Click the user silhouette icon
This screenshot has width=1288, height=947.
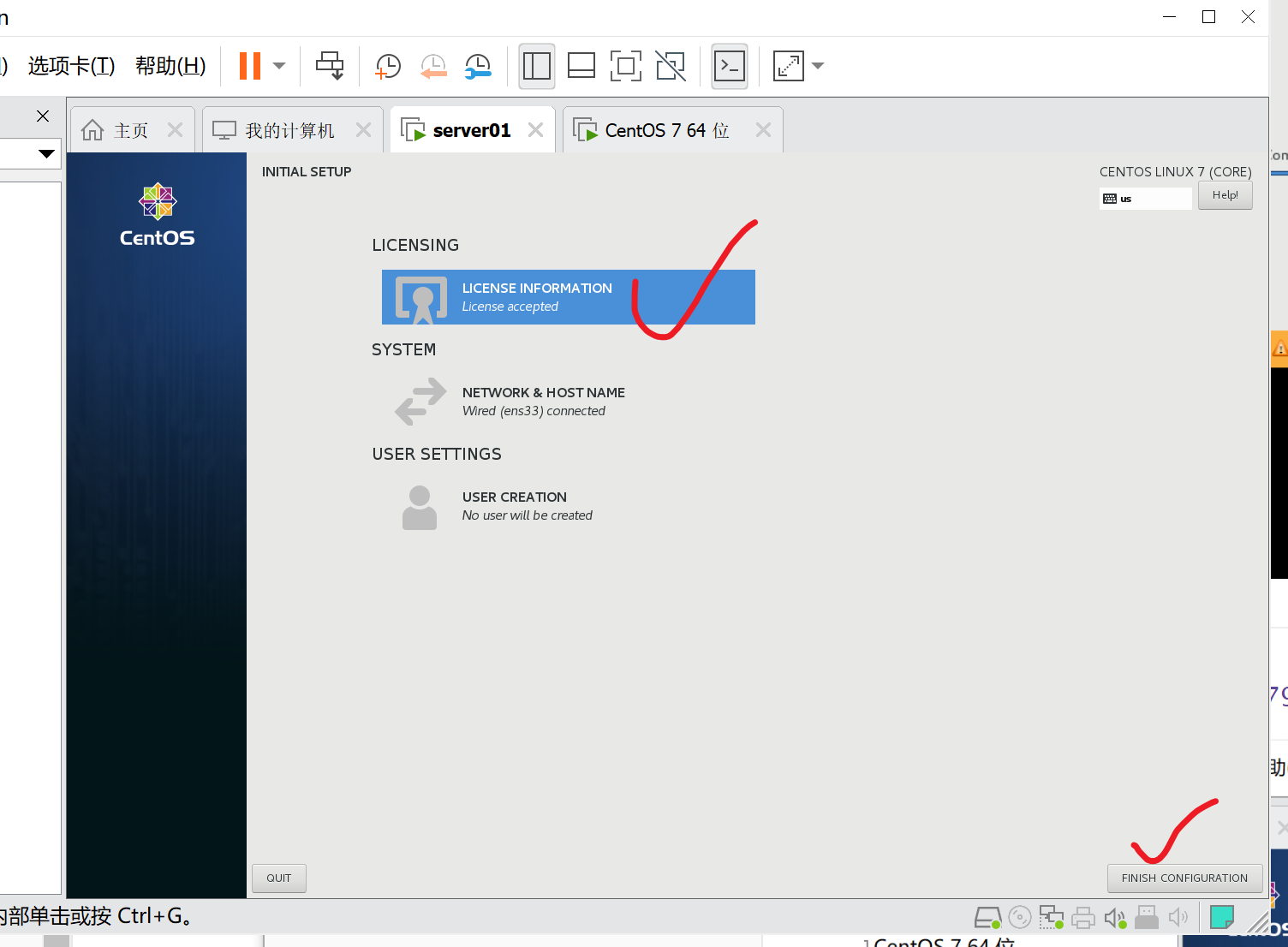[x=420, y=508]
